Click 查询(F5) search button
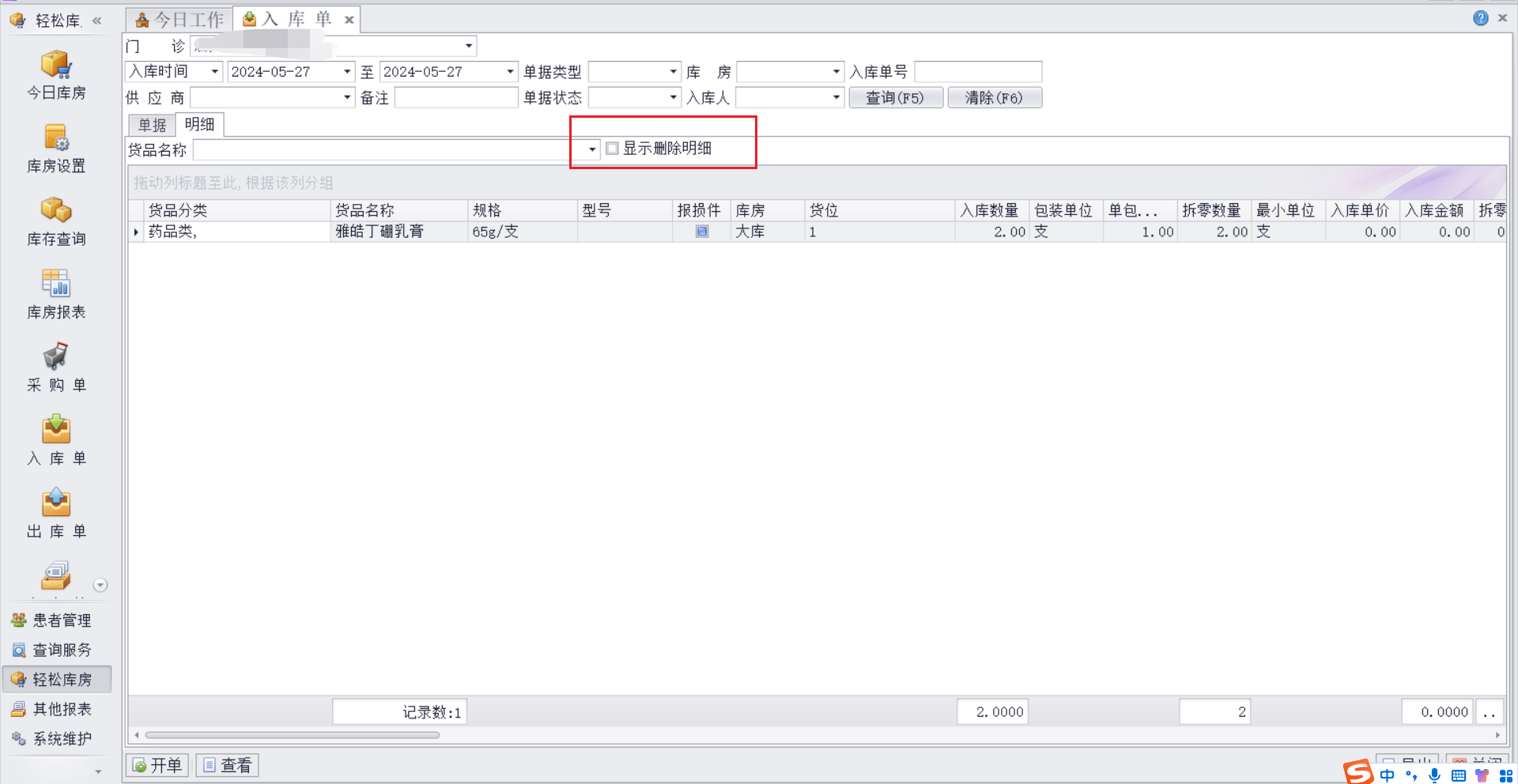The image size is (1518, 784). click(x=895, y=97)
